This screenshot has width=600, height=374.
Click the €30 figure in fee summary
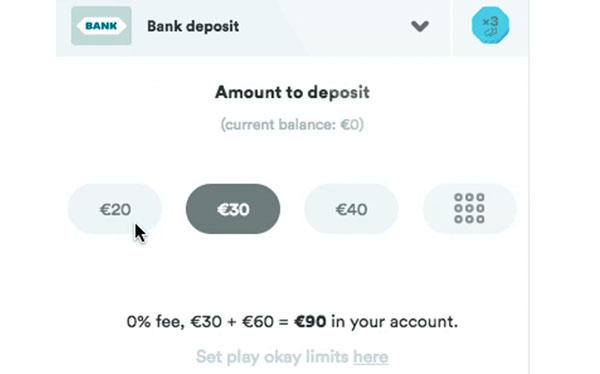click(206, 322)
